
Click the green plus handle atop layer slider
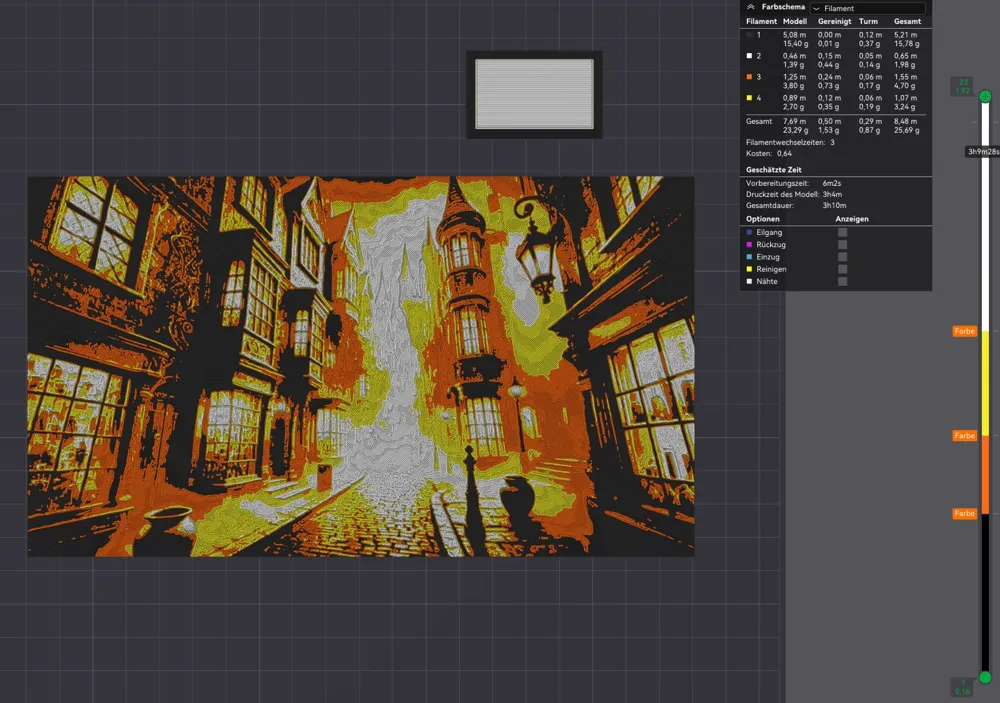coord(985,97)
